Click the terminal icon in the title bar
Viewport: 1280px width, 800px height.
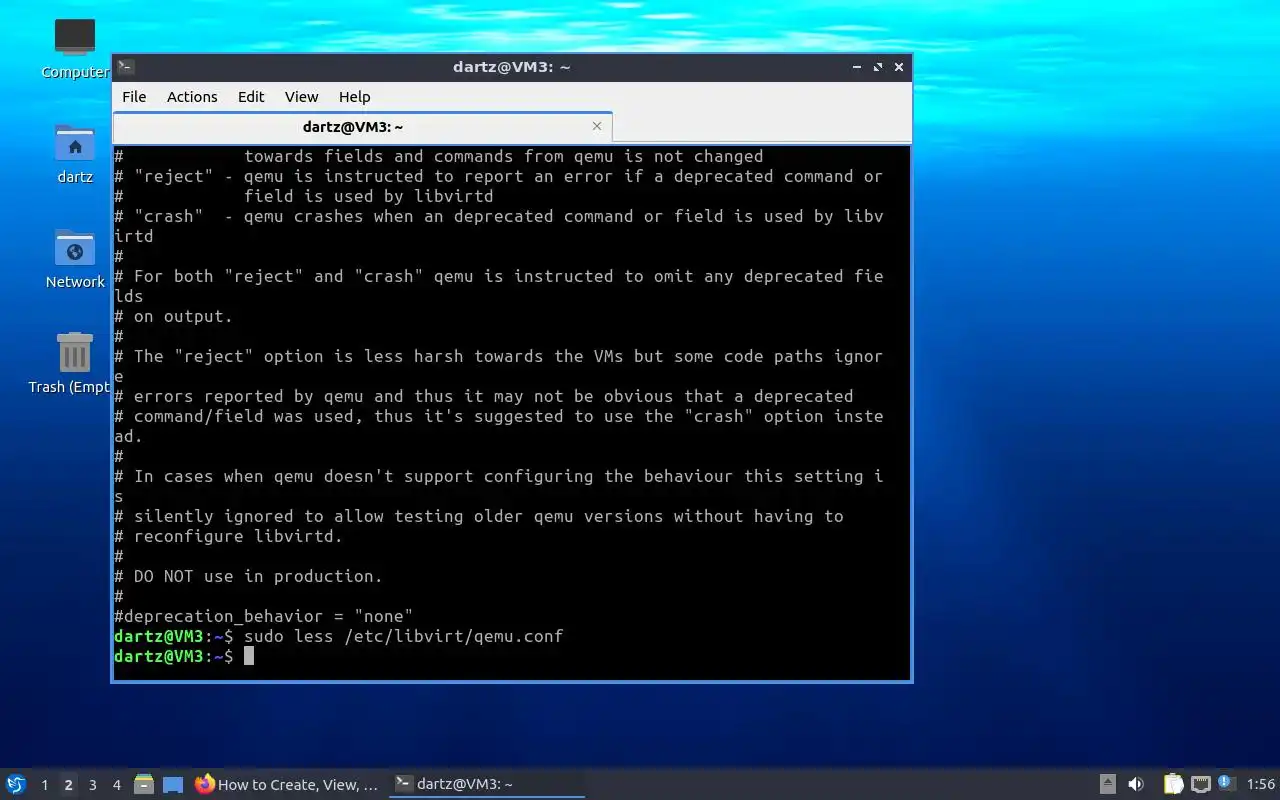pyautogui.click(x=126, y=67)
